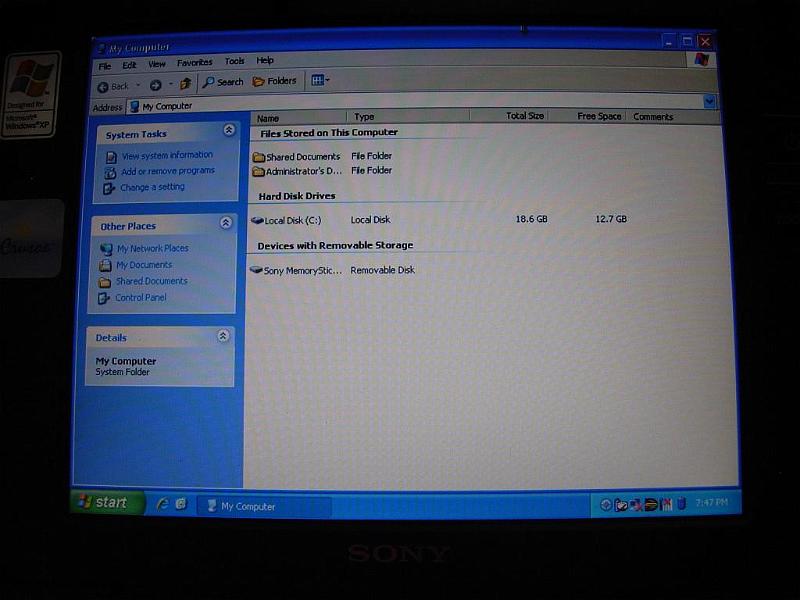The width and height of the screenshot is (800, 600).
Task: Click the system tray clock
Action: tap(711, 503)
